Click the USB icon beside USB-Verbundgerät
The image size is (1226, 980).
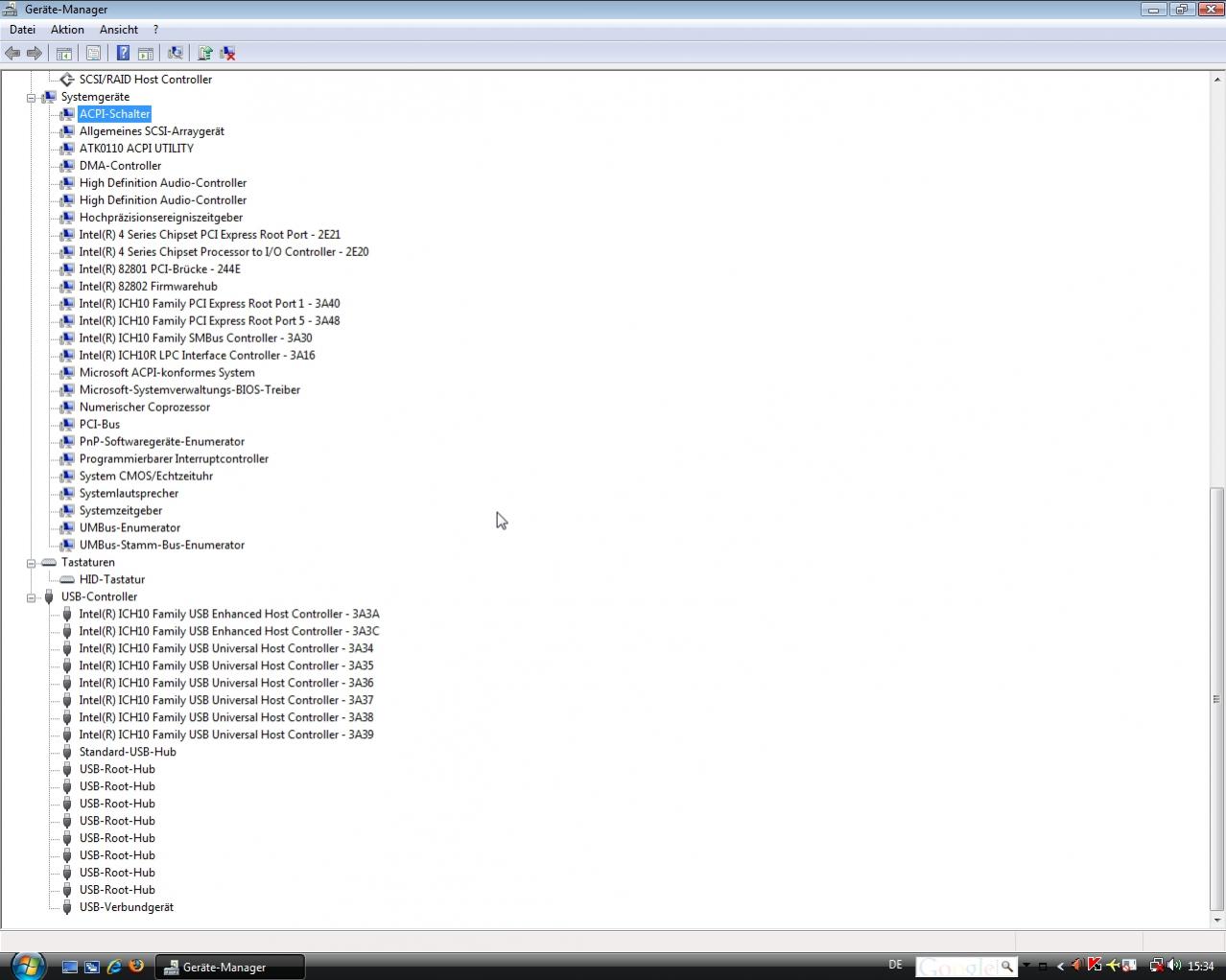click(66, 907)
